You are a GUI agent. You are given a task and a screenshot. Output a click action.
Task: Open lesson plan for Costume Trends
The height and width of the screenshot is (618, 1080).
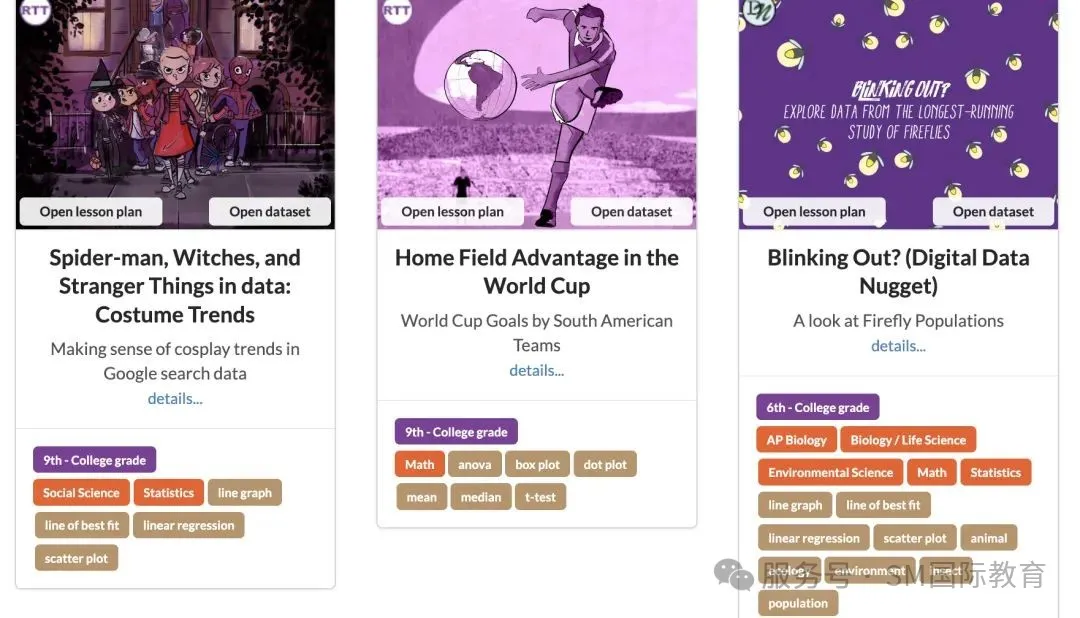[x=91, y=211]
